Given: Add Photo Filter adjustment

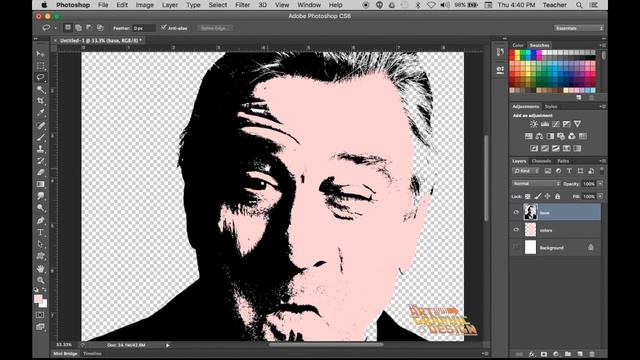Looking at the screenshot, I should pyautogui.click(x=561, y=136).
